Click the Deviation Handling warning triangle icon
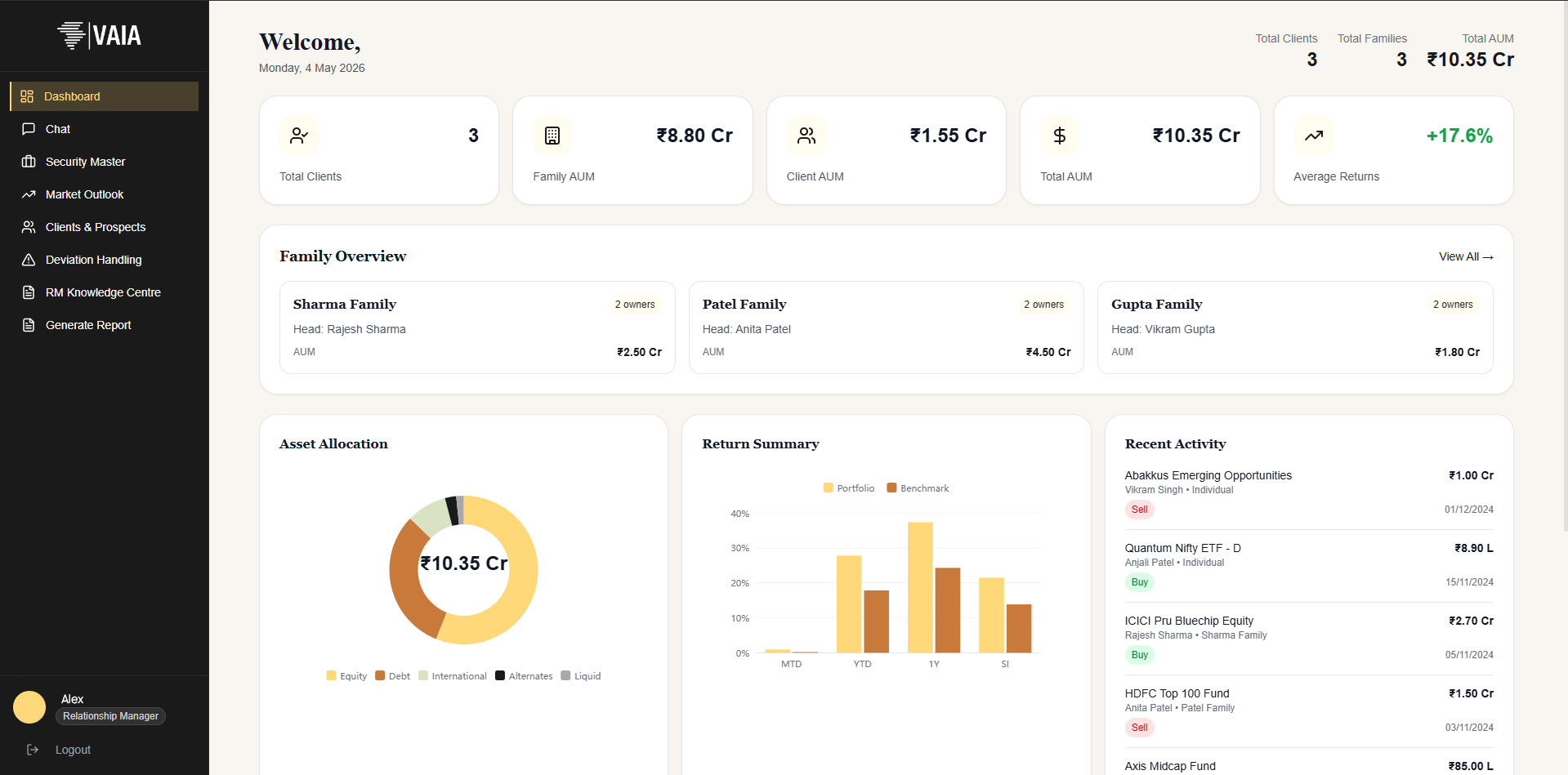The width and height of the screenshot is (1568, 775). pos(29,260)
